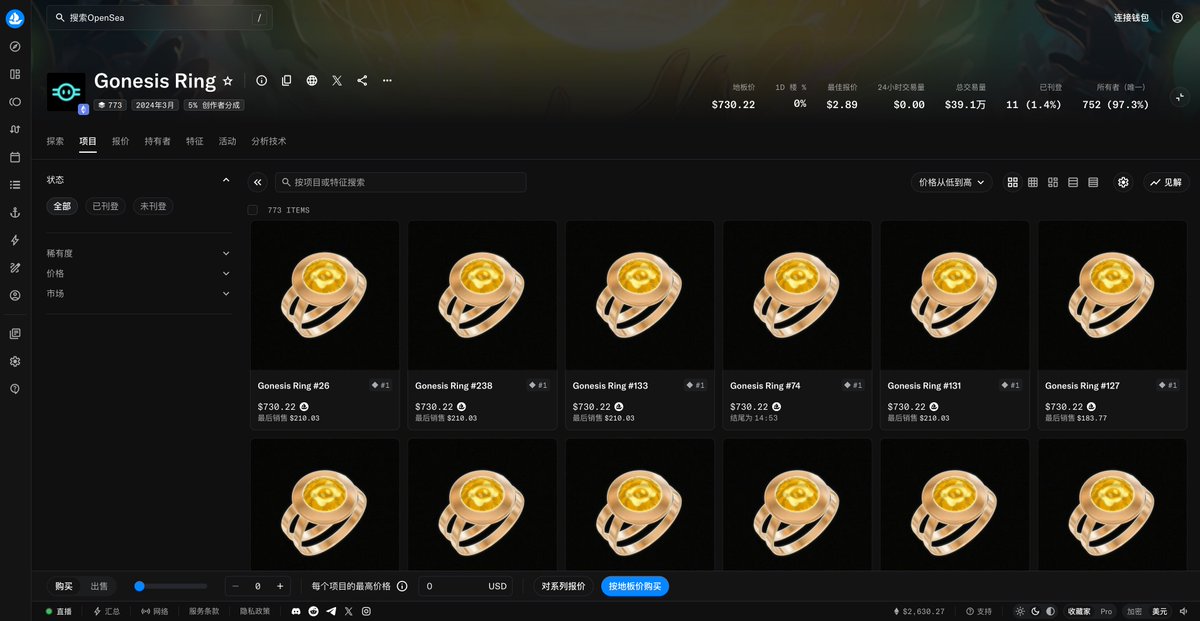Open the anchor icon in the sidebar

pyautogui.click(x=15, y=212)
